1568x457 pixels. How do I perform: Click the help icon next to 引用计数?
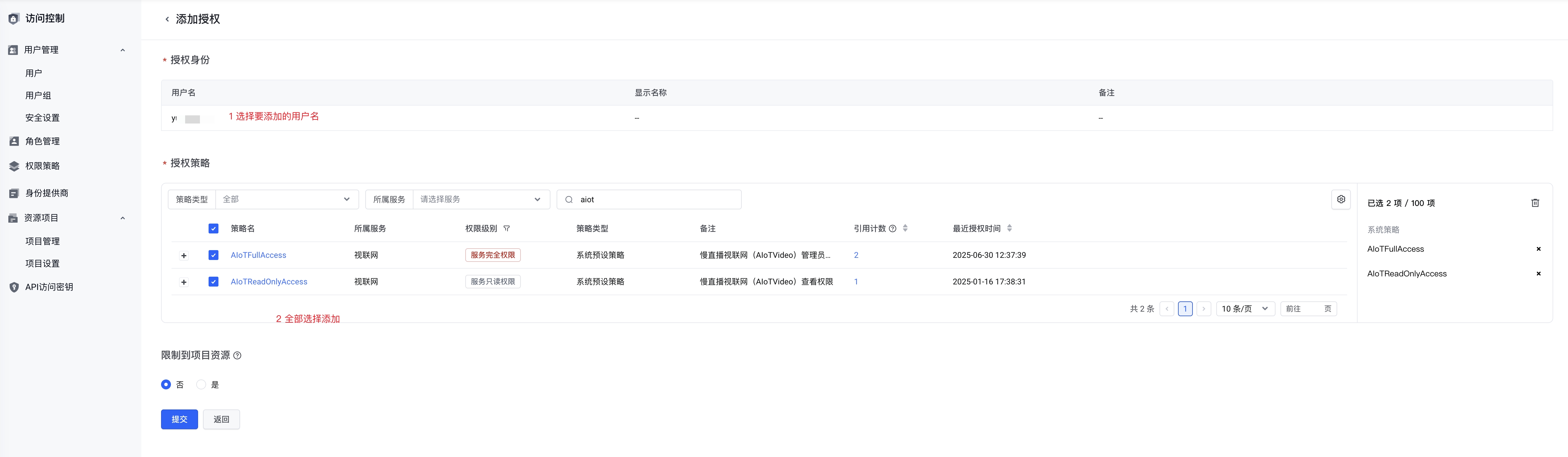coord(892,228)
